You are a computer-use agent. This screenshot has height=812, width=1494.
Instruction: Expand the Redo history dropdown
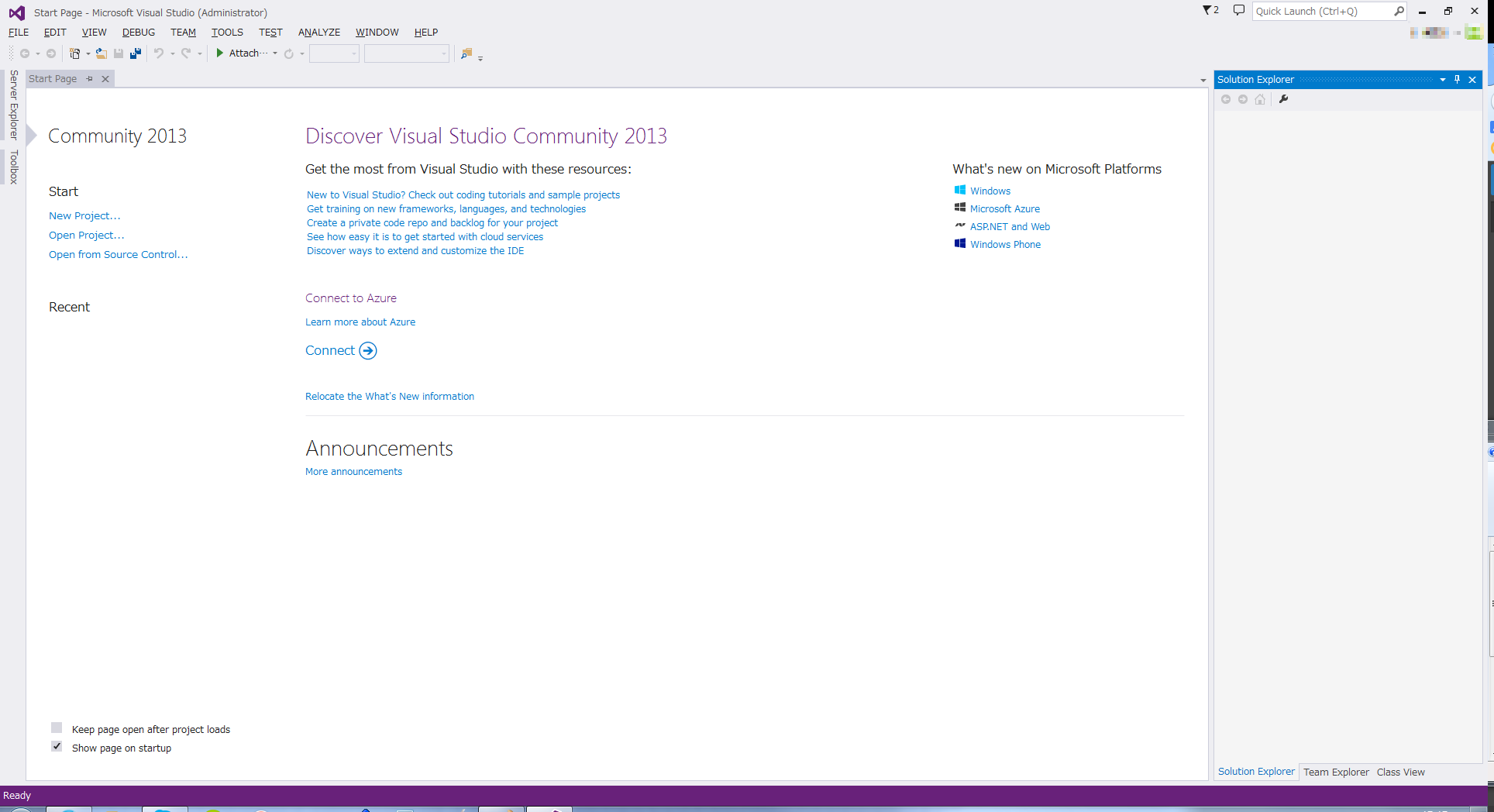coord(199,53)
